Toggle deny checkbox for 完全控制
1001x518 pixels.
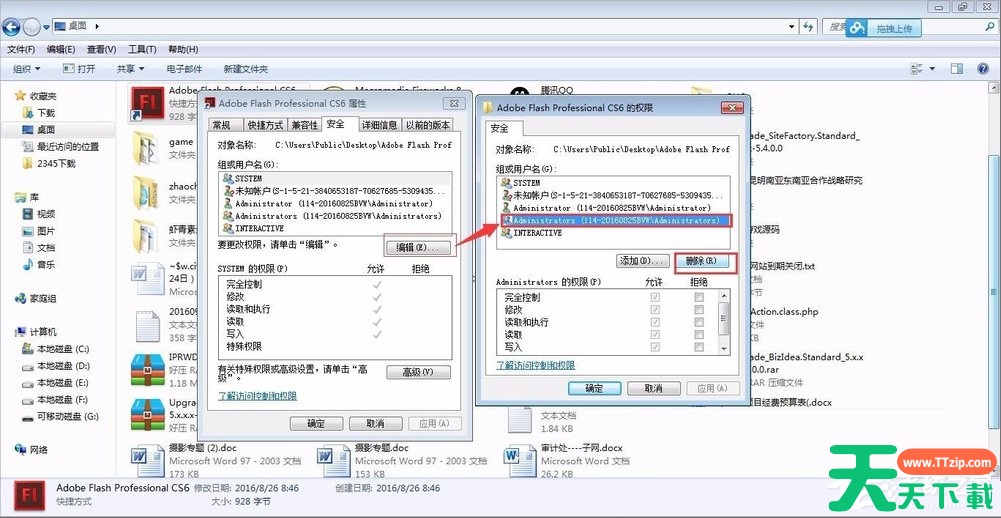[700, 297]
